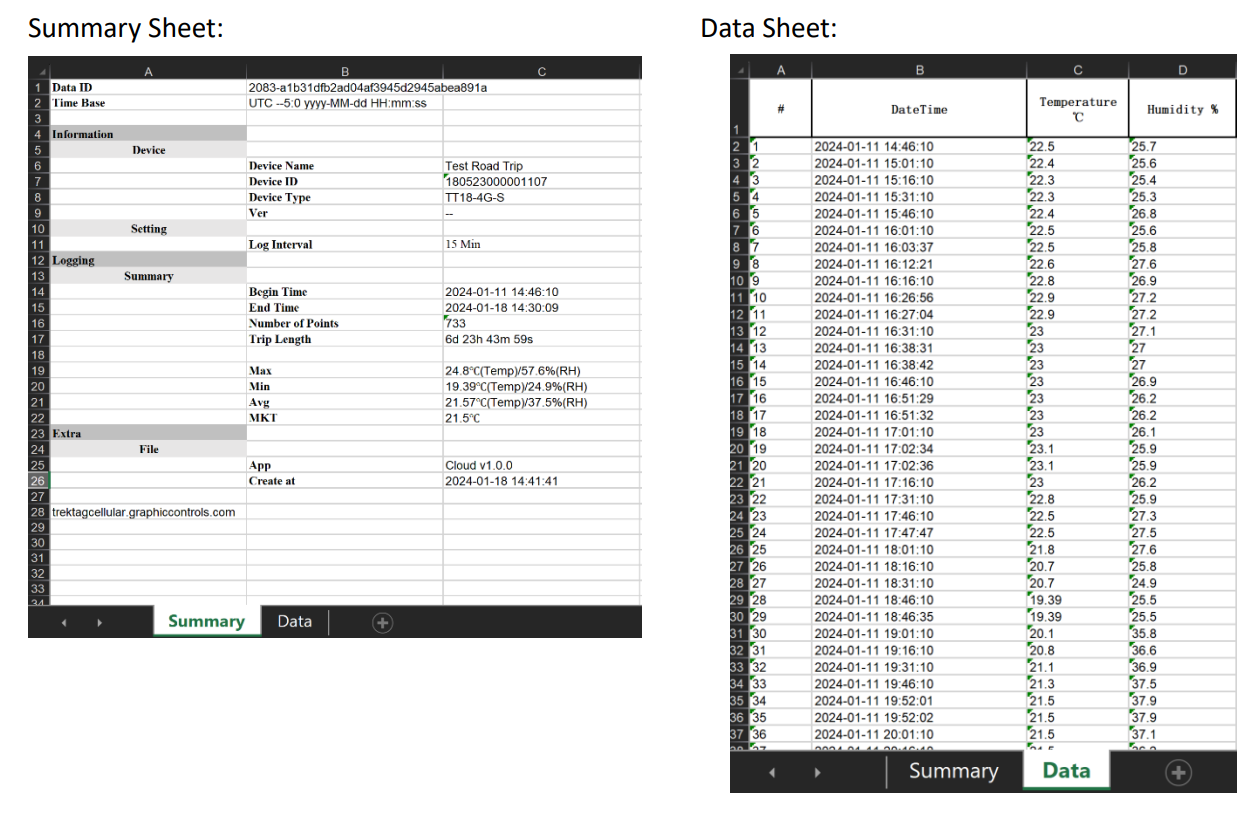
Task: Add a new sheet in the Data Sheet window
Action: click(x=1179, y=771)
